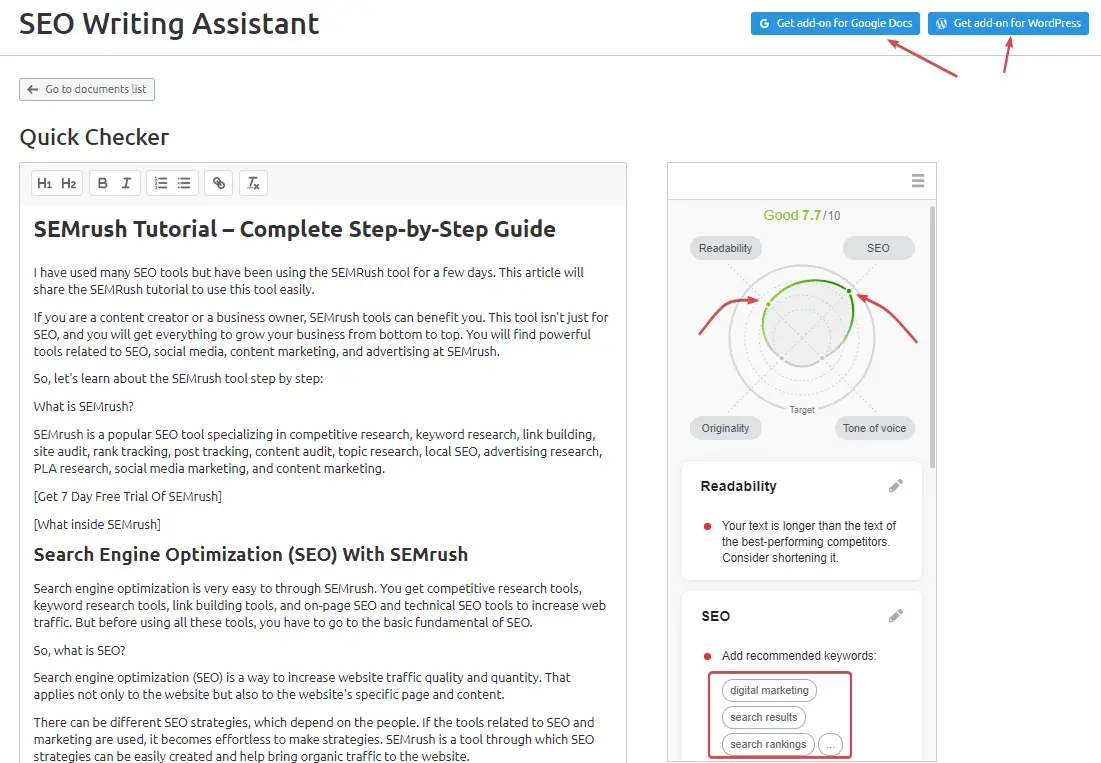
Task: Select the SEO chart label
Action: click(x=878, y=248)
